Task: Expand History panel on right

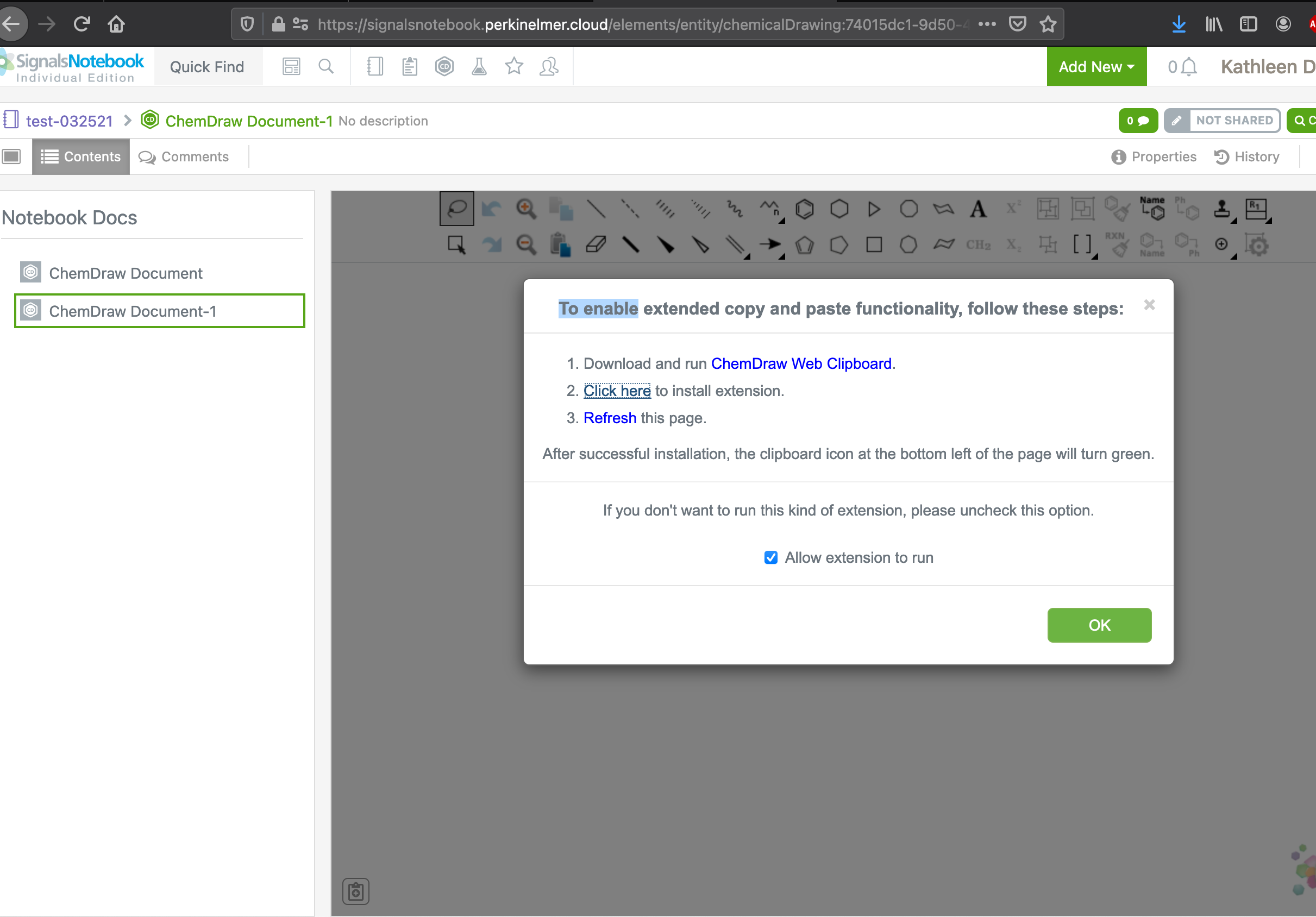Action: click(x=1248, y=156)
